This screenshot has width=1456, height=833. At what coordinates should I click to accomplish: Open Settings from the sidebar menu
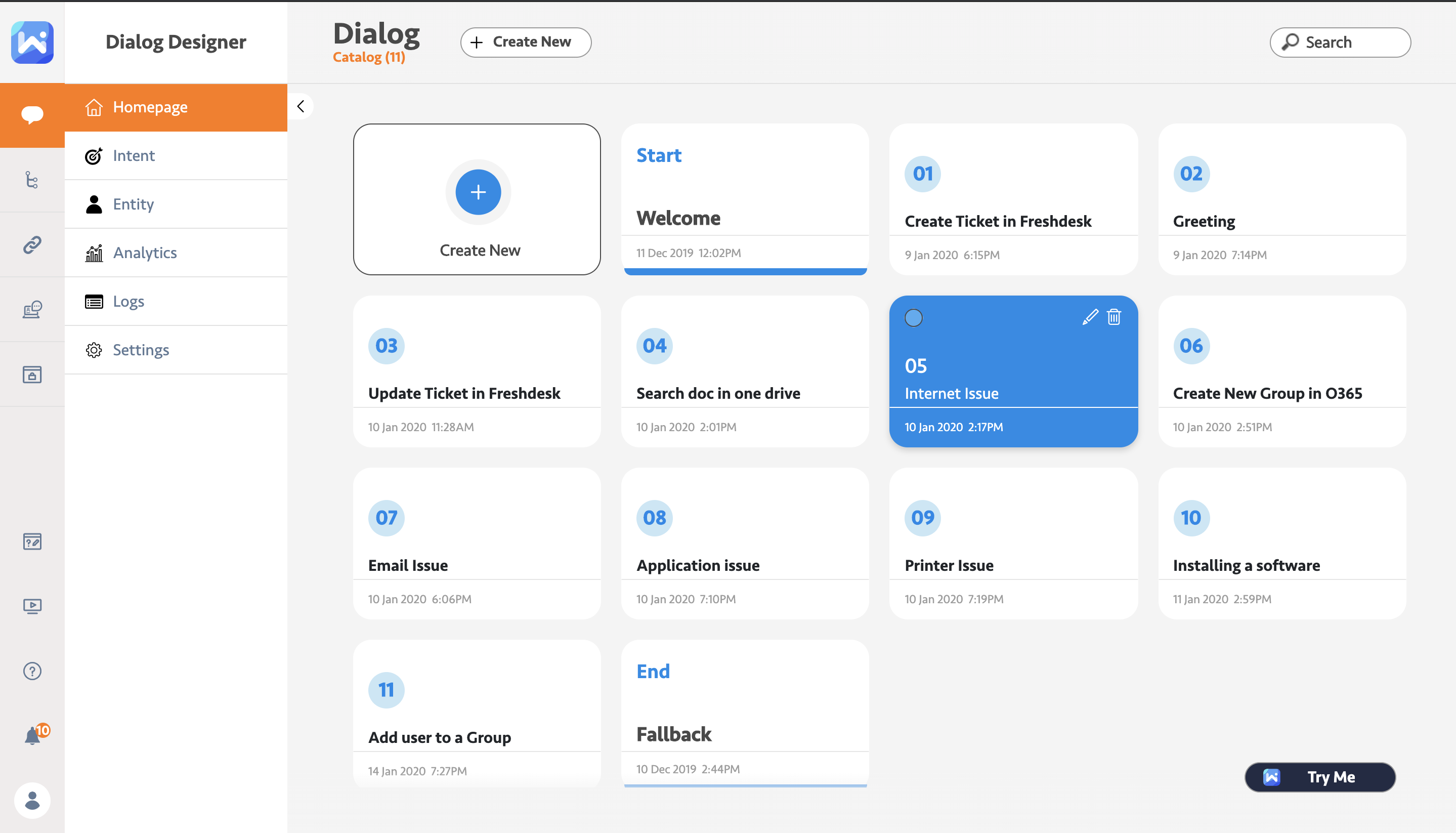141,350
